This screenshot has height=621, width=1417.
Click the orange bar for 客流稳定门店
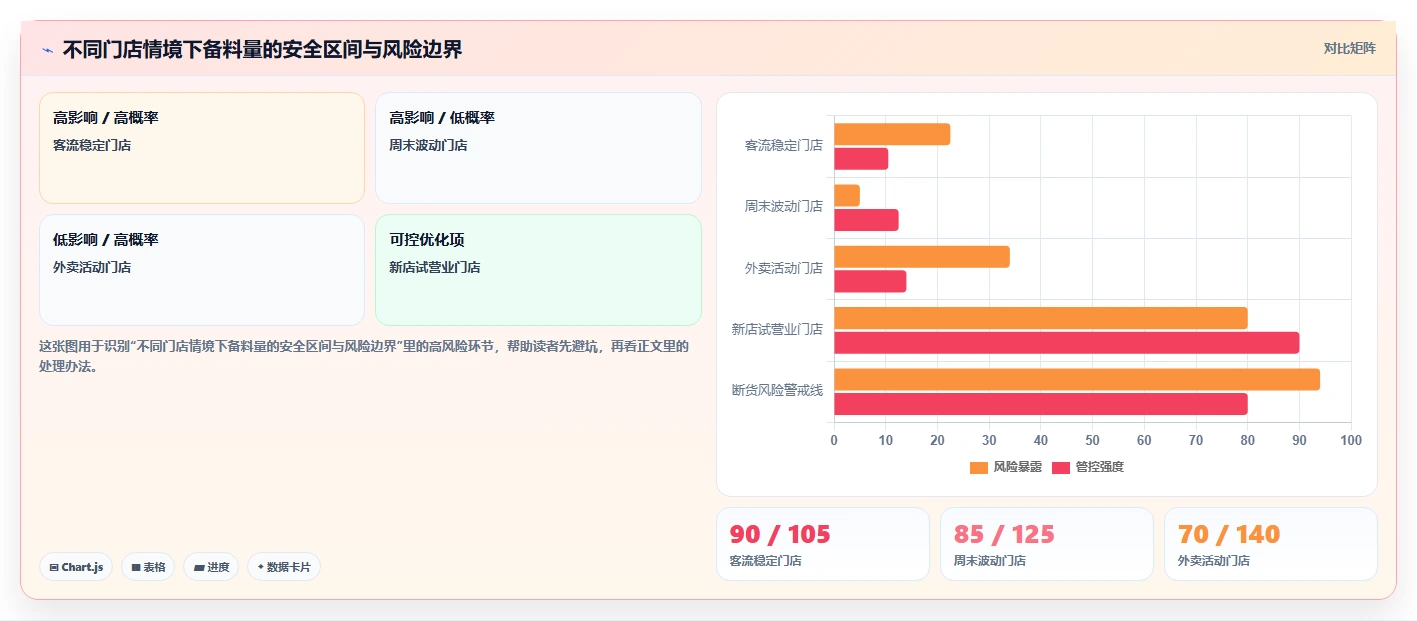click(x=892, y=134)
